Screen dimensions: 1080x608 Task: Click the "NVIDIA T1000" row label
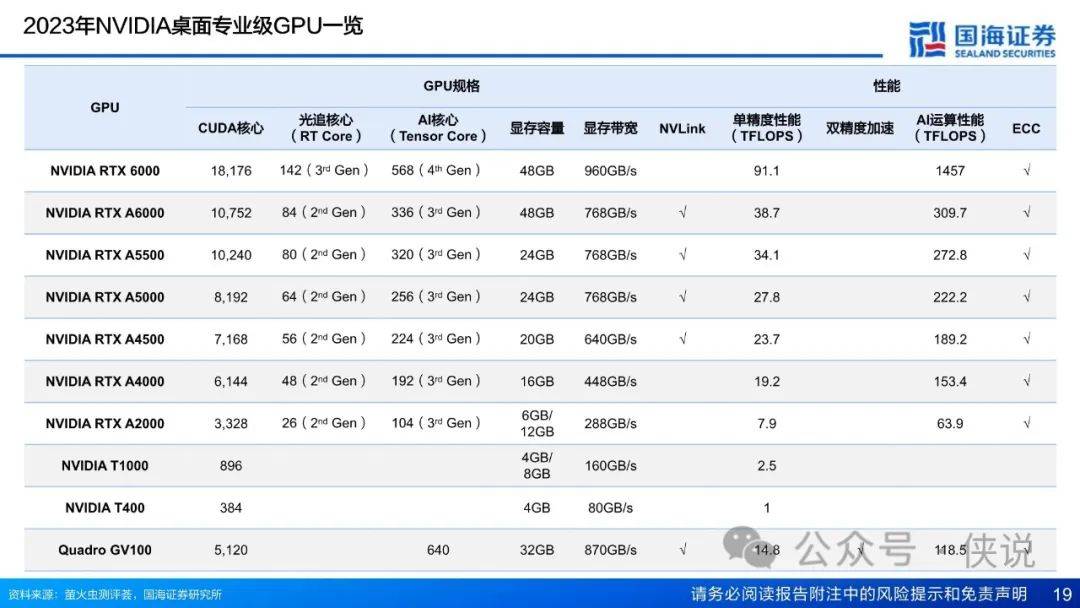coord(105,465)
